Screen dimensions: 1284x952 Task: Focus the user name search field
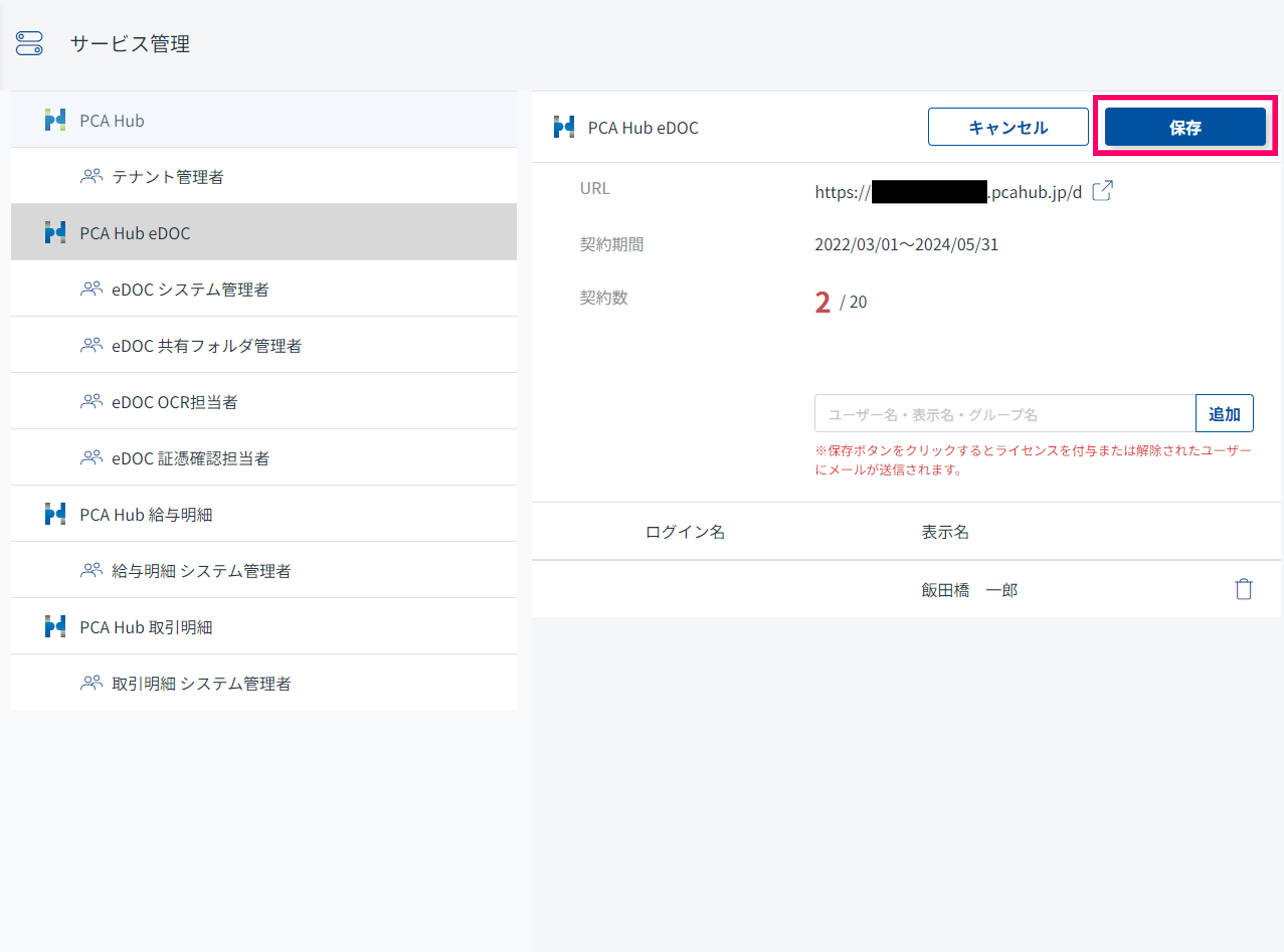click(x=1004, y=414)
